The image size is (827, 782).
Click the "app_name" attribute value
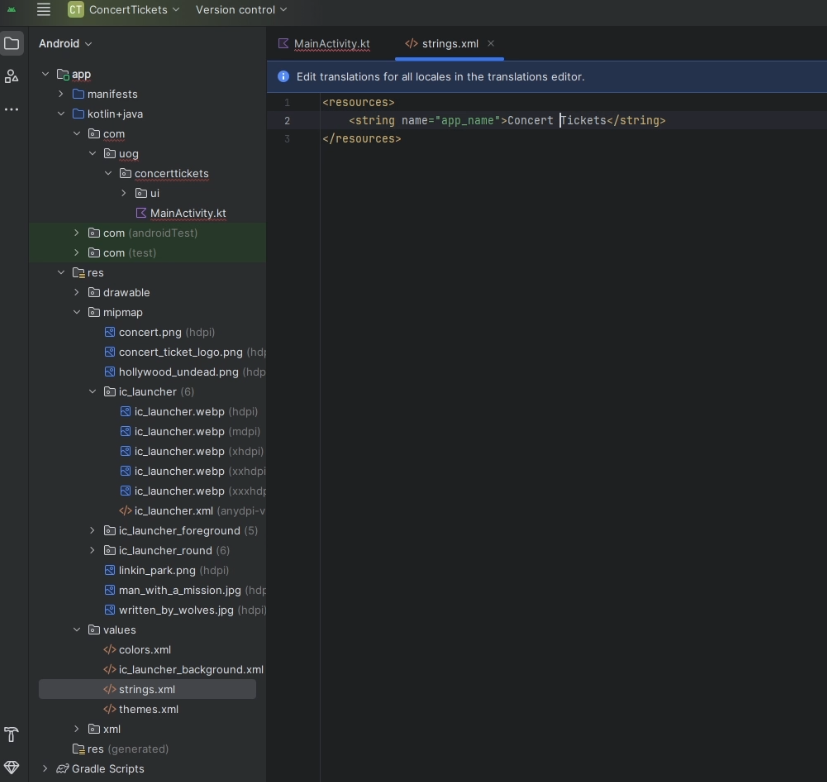coord(467,120)
